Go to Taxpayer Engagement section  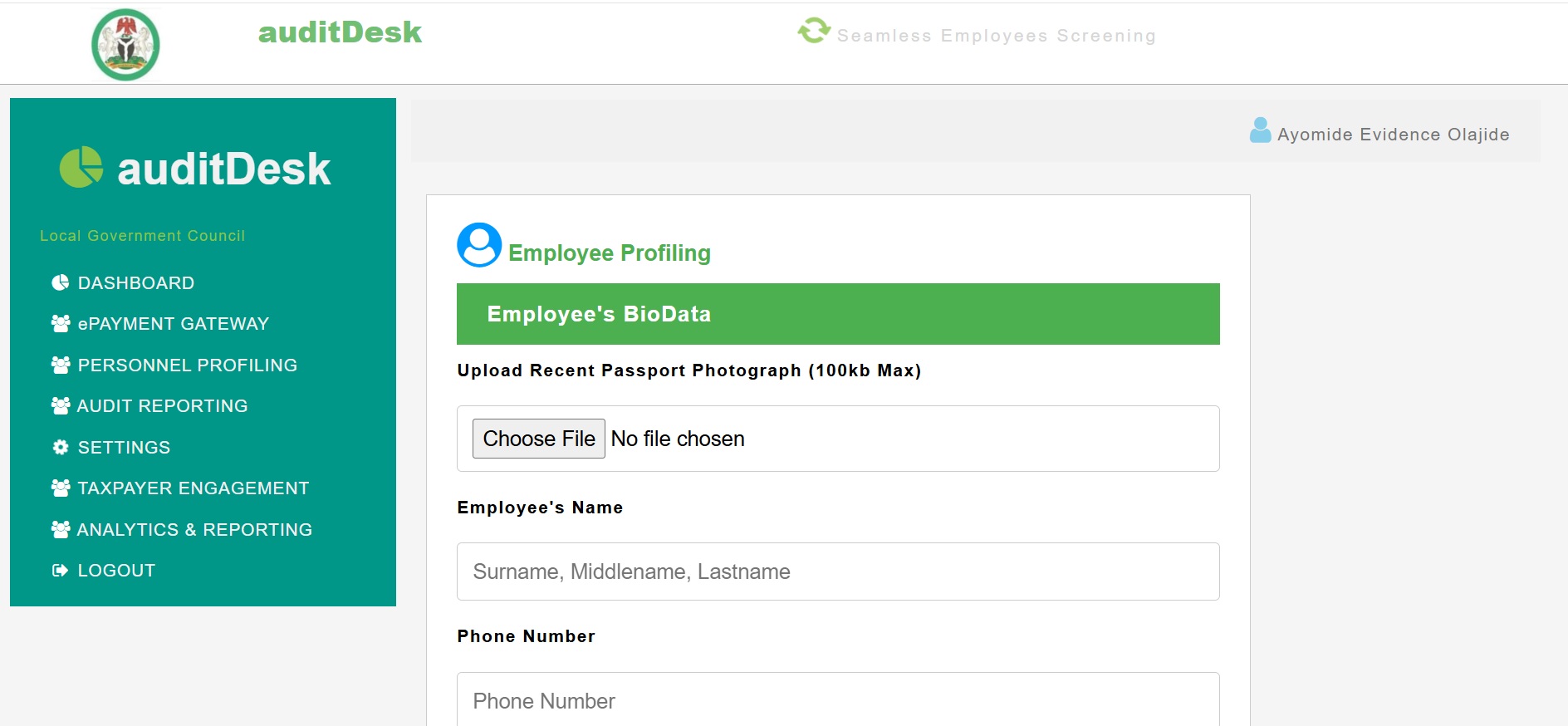pos(180,488)
